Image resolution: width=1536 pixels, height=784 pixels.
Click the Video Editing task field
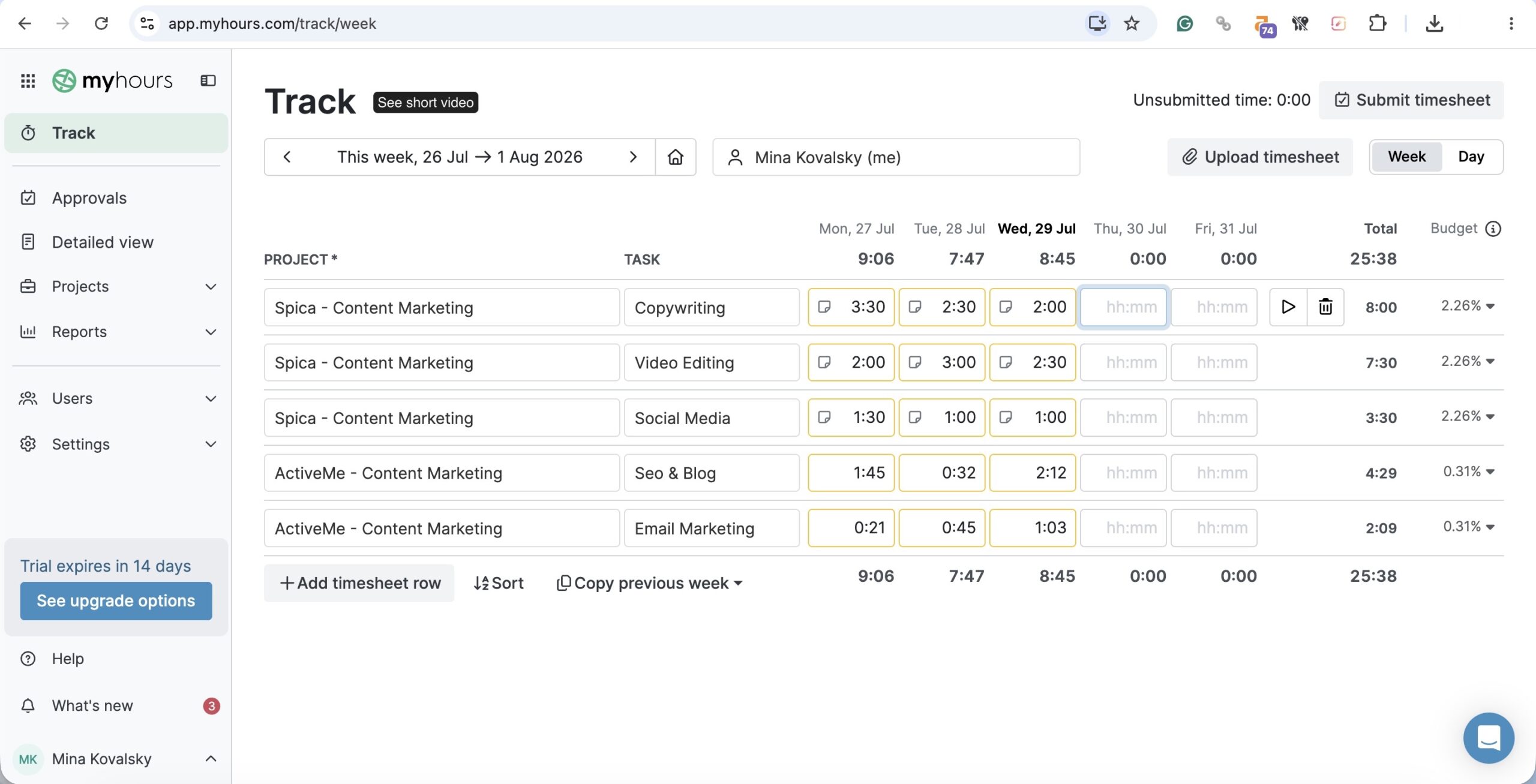tap(712, 362)
